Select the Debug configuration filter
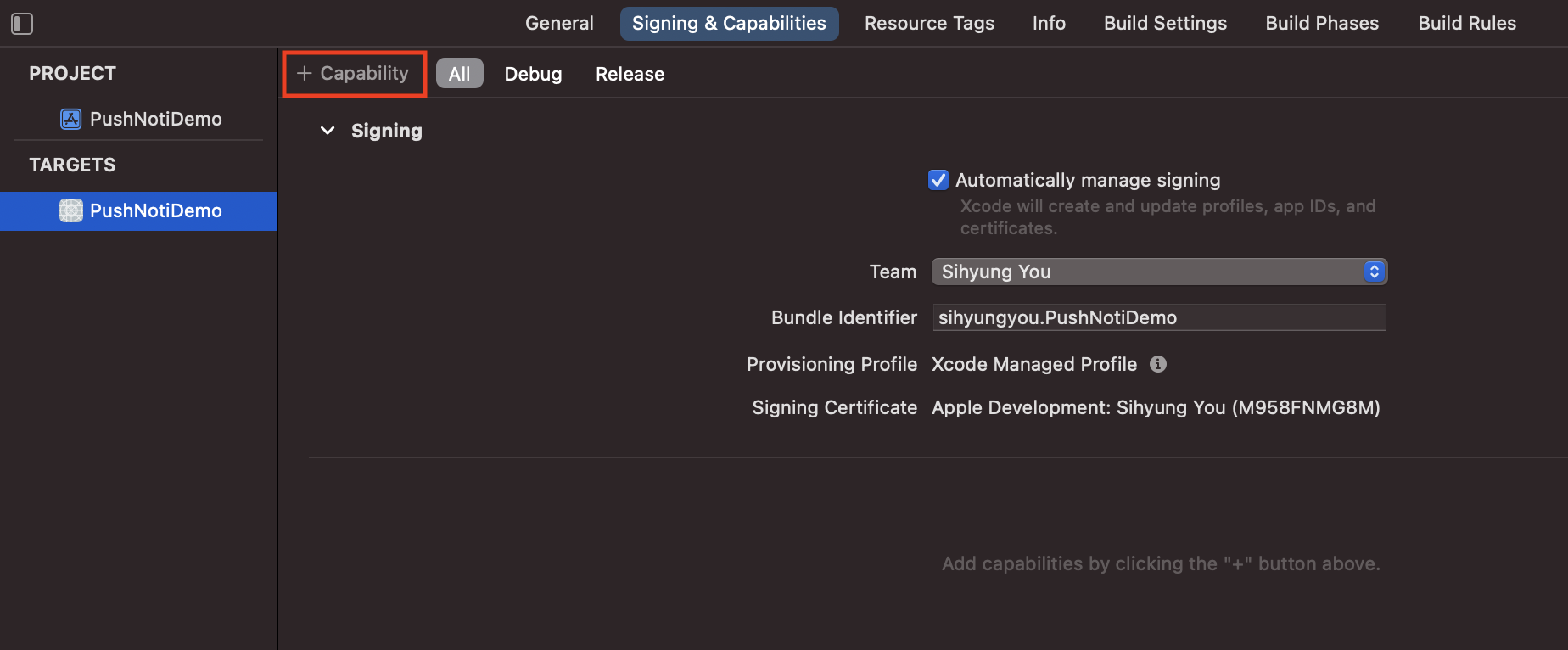 (533, 74)
